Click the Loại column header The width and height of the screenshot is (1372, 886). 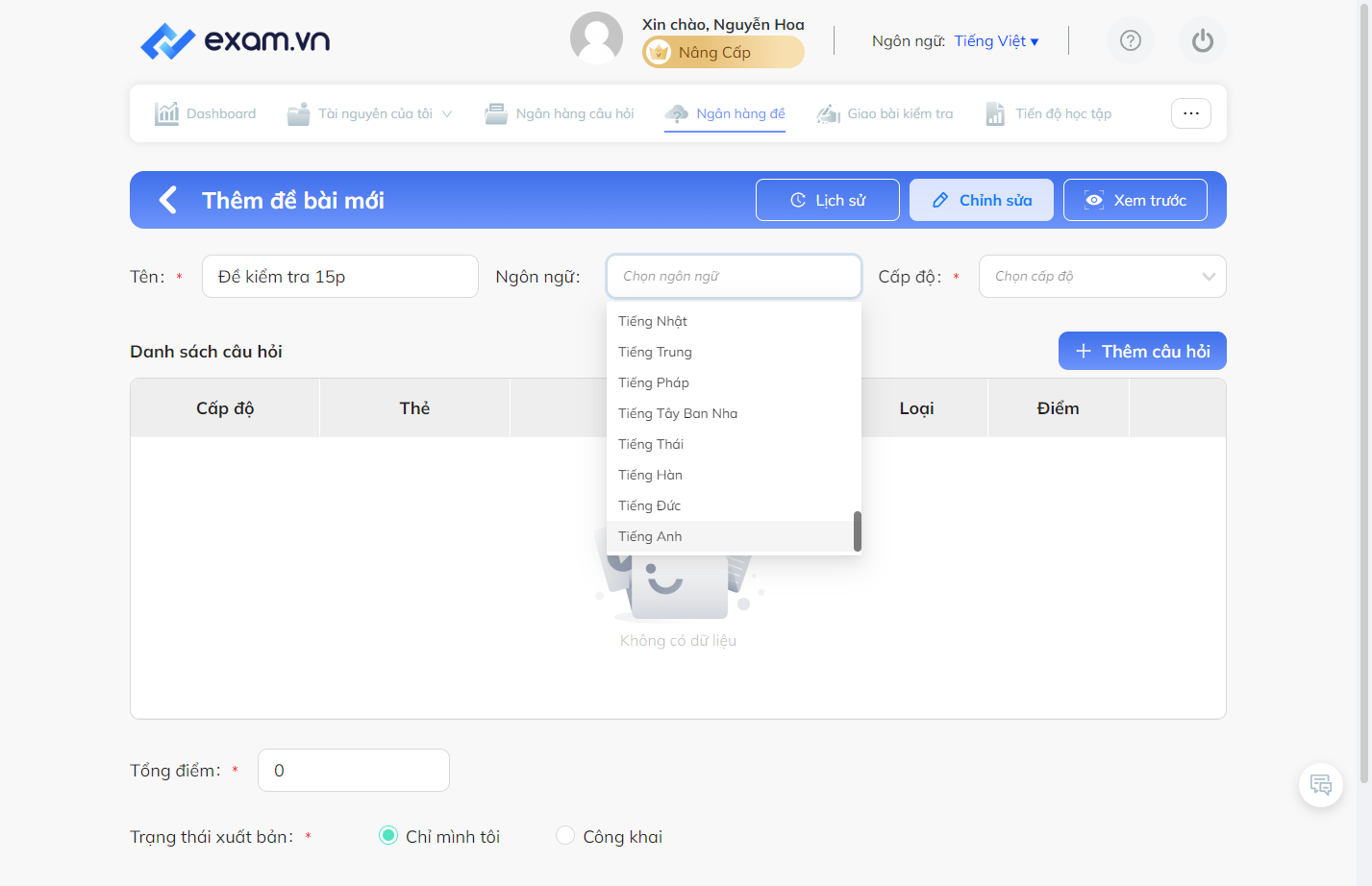pos(917,408)
